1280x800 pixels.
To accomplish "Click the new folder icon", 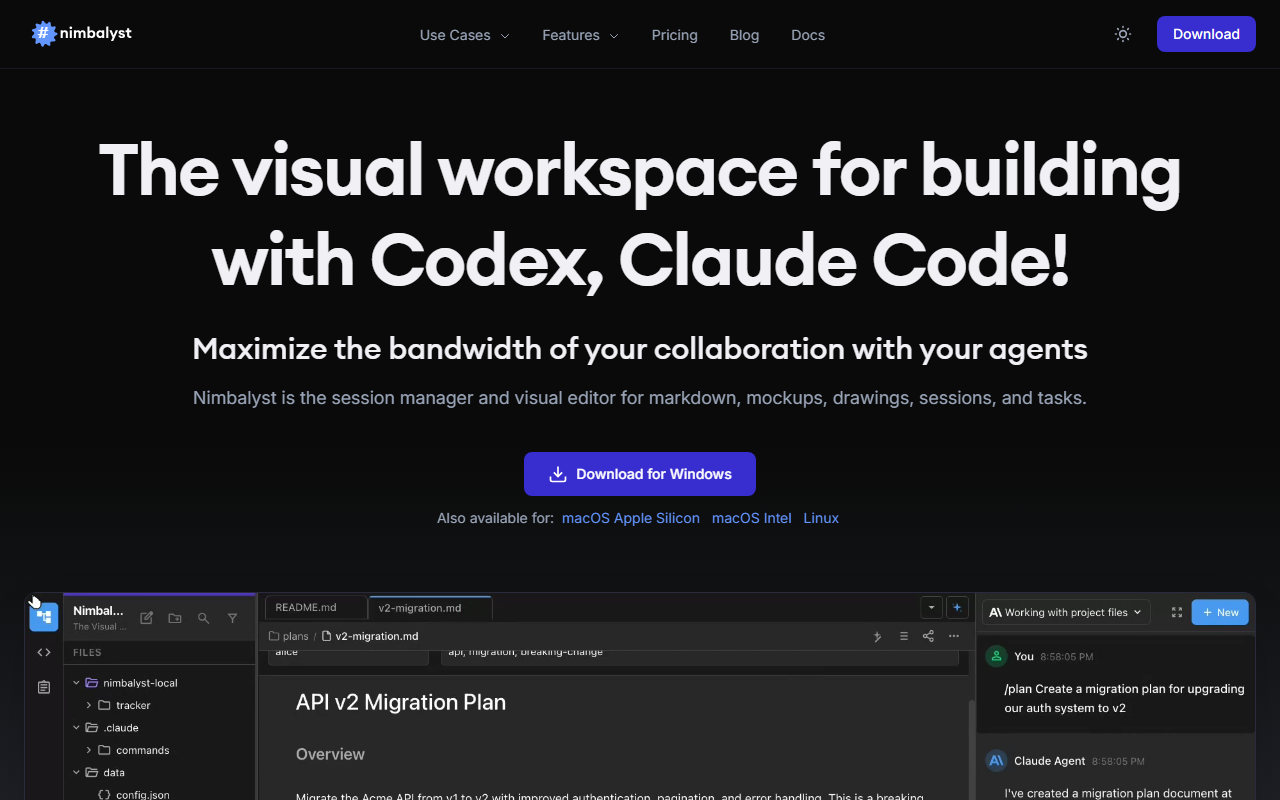I will [175, 618].
